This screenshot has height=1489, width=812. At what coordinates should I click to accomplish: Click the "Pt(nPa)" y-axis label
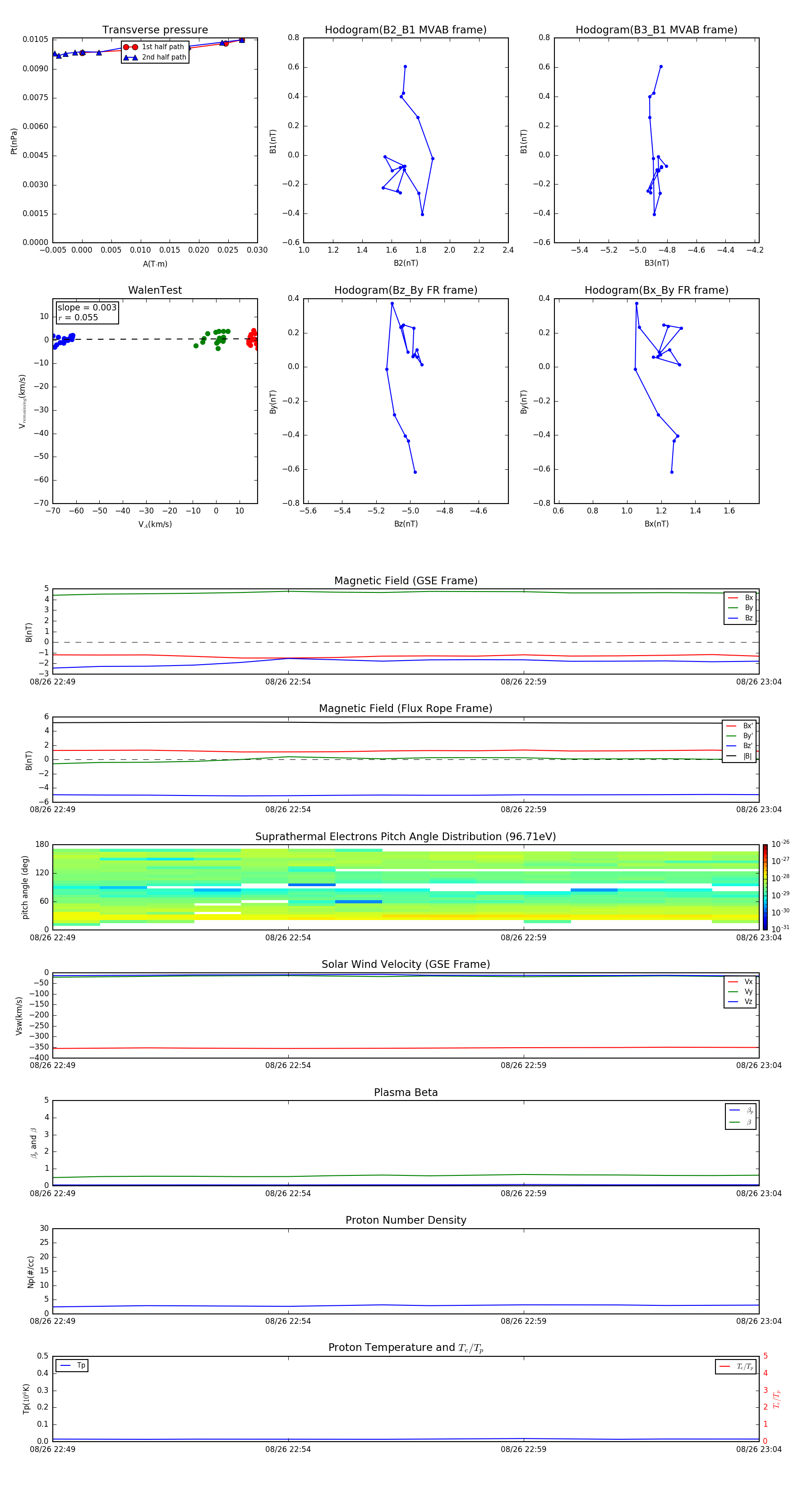[14, 141]
